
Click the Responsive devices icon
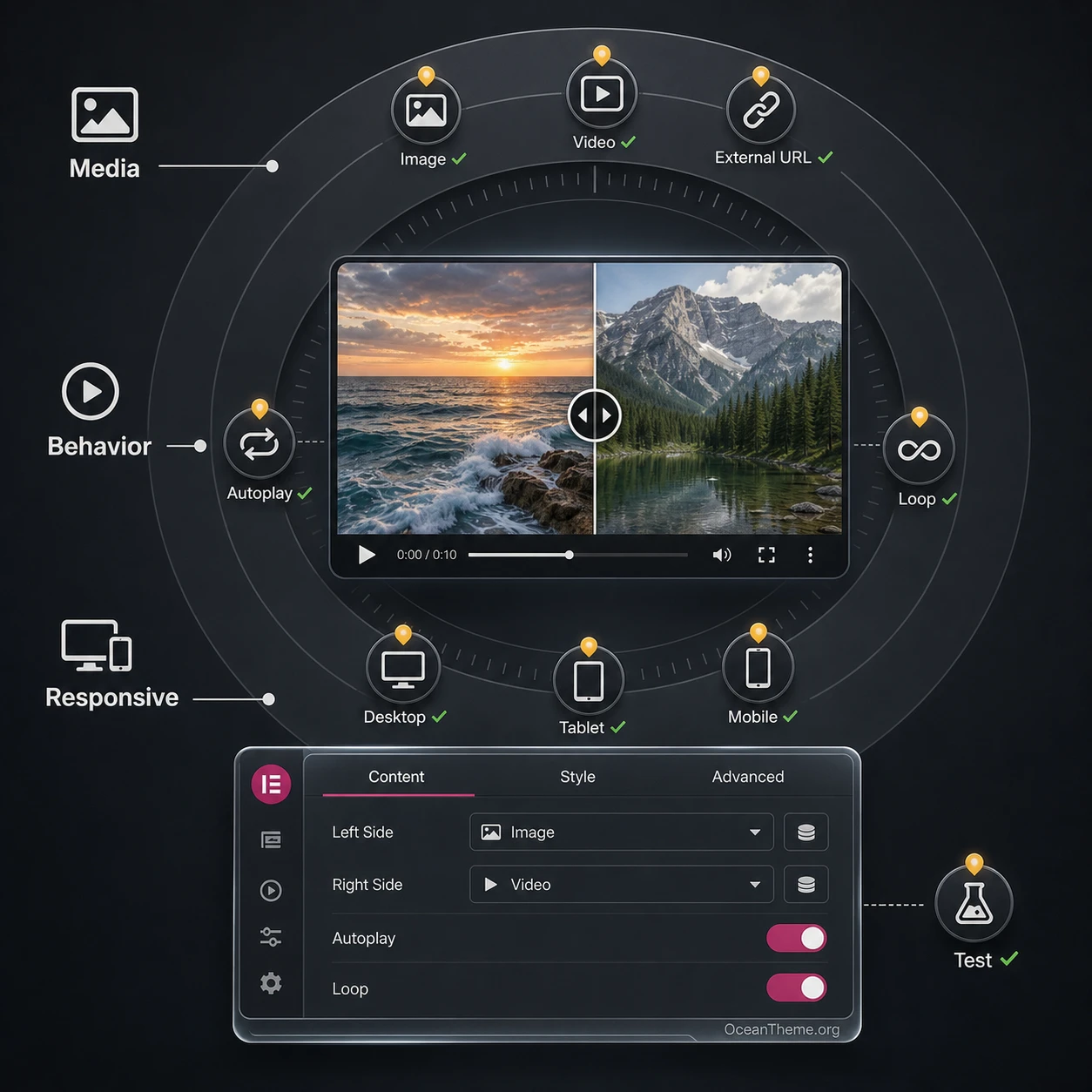97,645
